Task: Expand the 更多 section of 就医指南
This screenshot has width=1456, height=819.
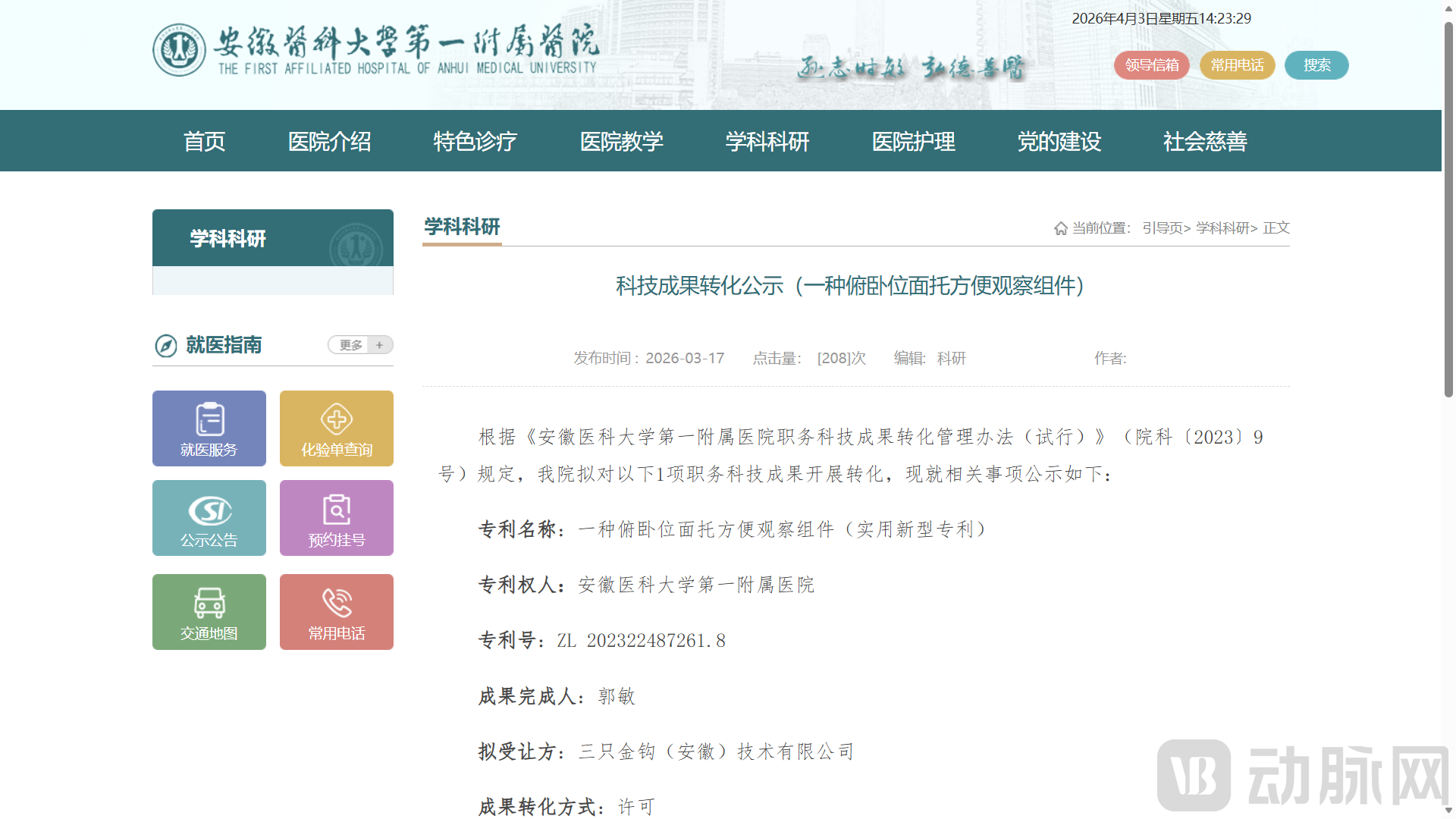Action: pyautogui.click(x=353, y=344)
